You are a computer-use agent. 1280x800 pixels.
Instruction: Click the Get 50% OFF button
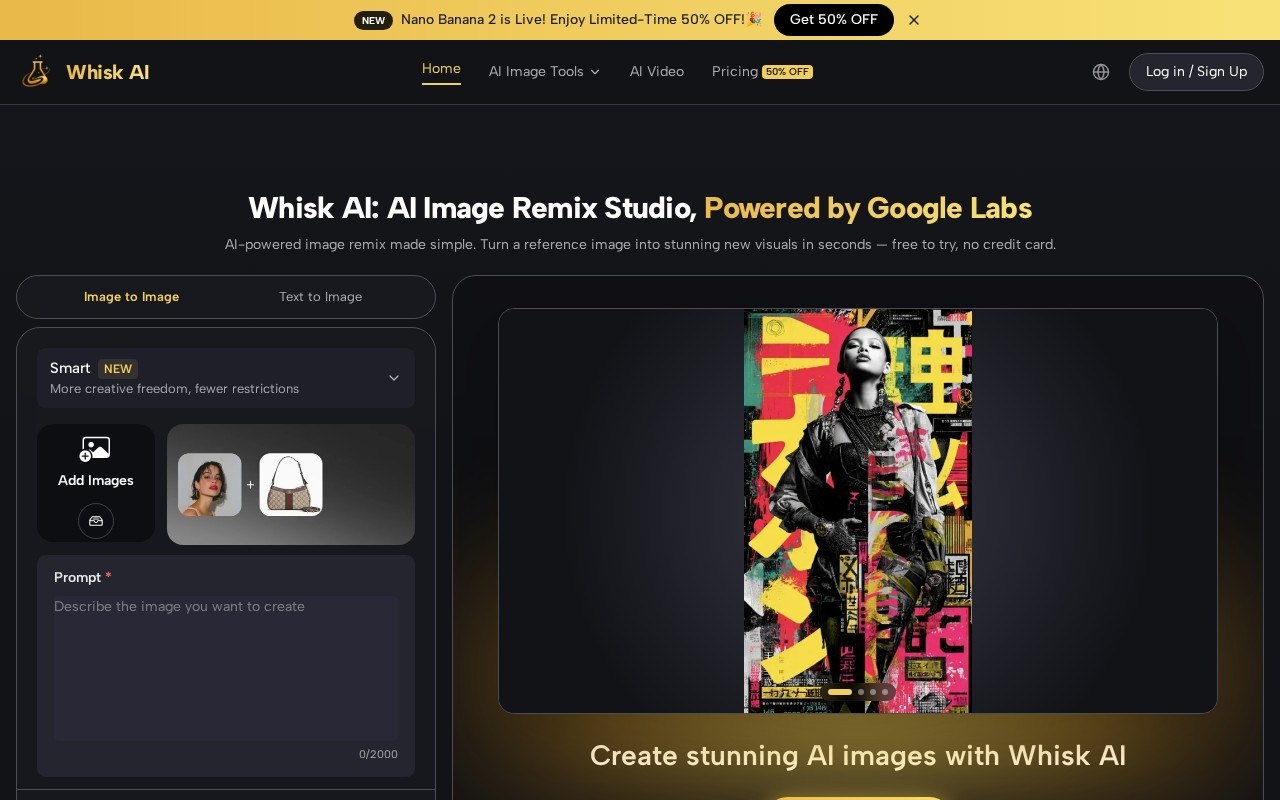pos(834,20)
